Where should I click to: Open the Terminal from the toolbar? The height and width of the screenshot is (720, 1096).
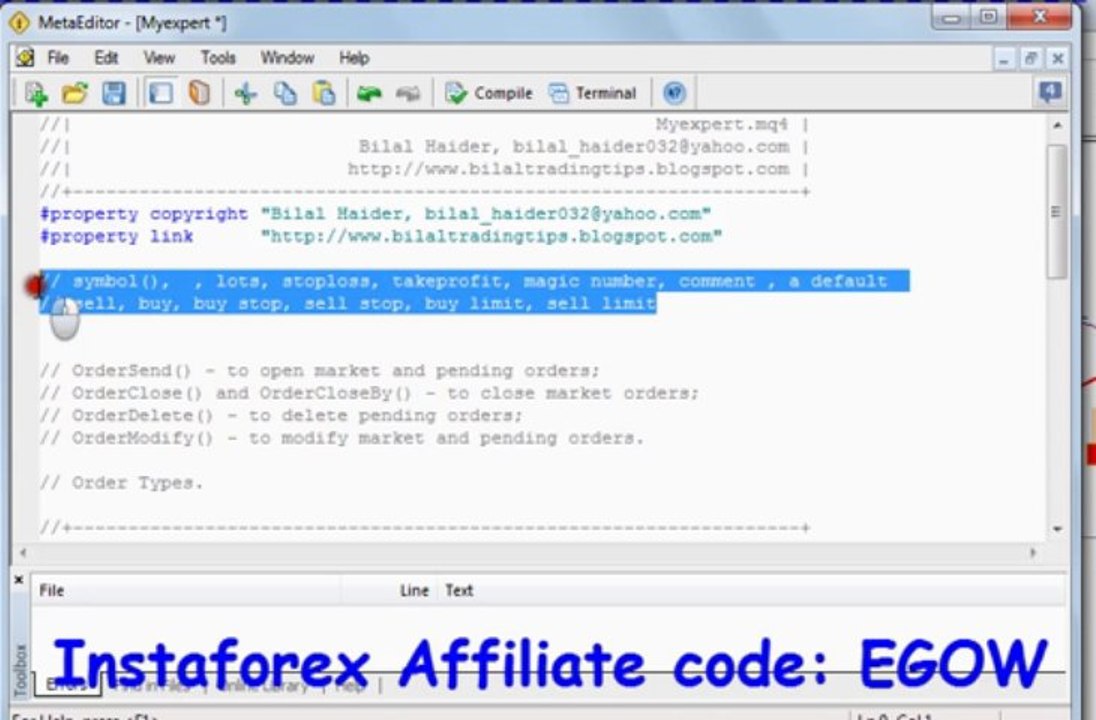[593, 93]
